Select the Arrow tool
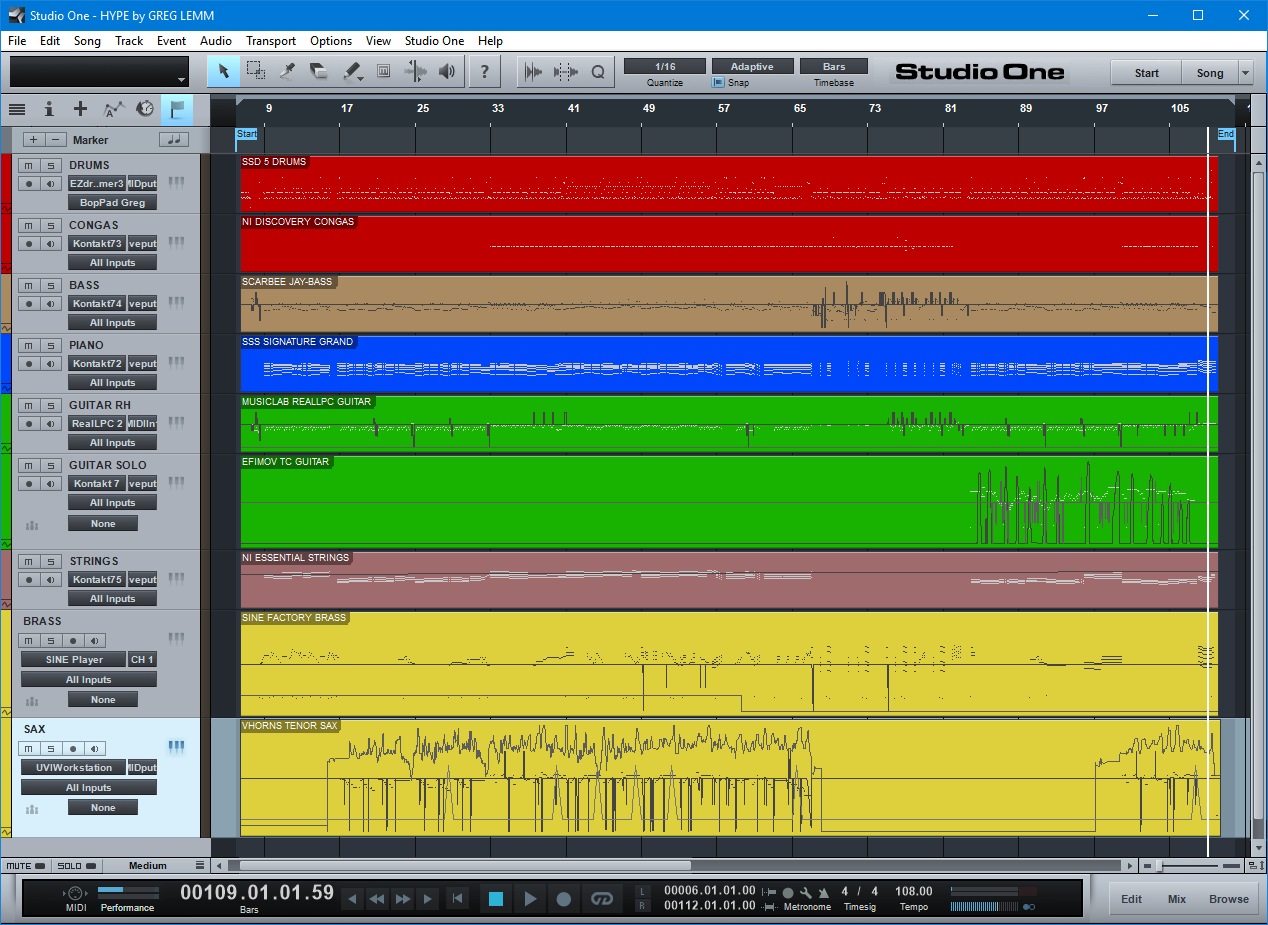1268x925 pixels. click(x=224, y=72)
